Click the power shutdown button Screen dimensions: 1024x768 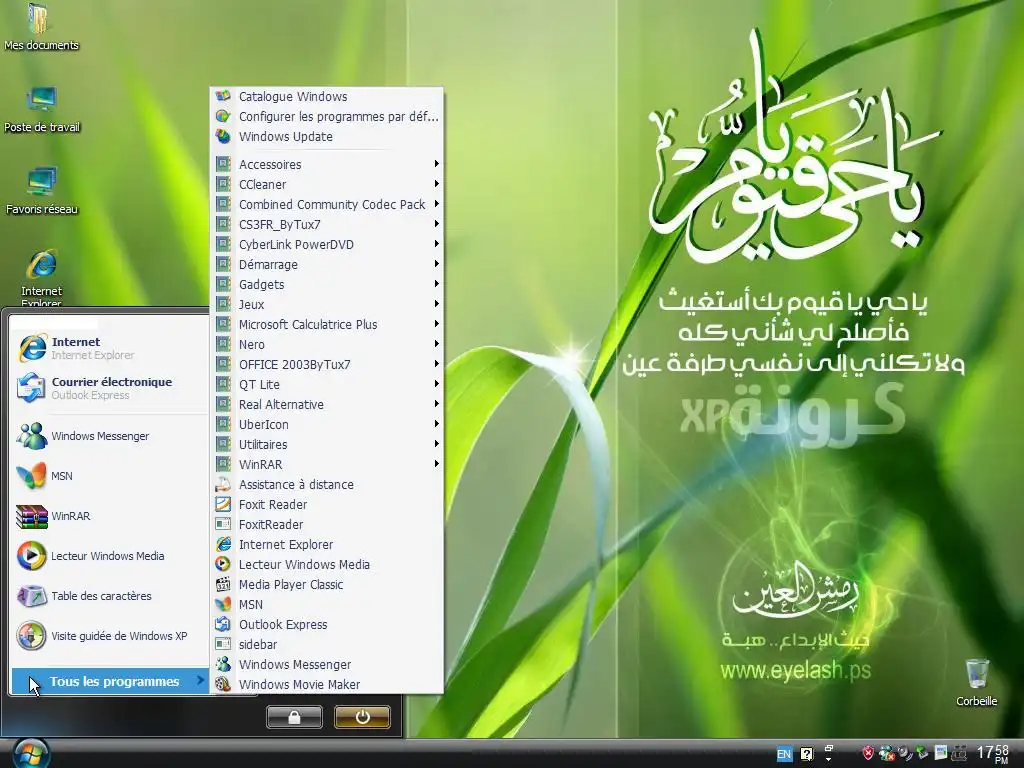[362, 717]
